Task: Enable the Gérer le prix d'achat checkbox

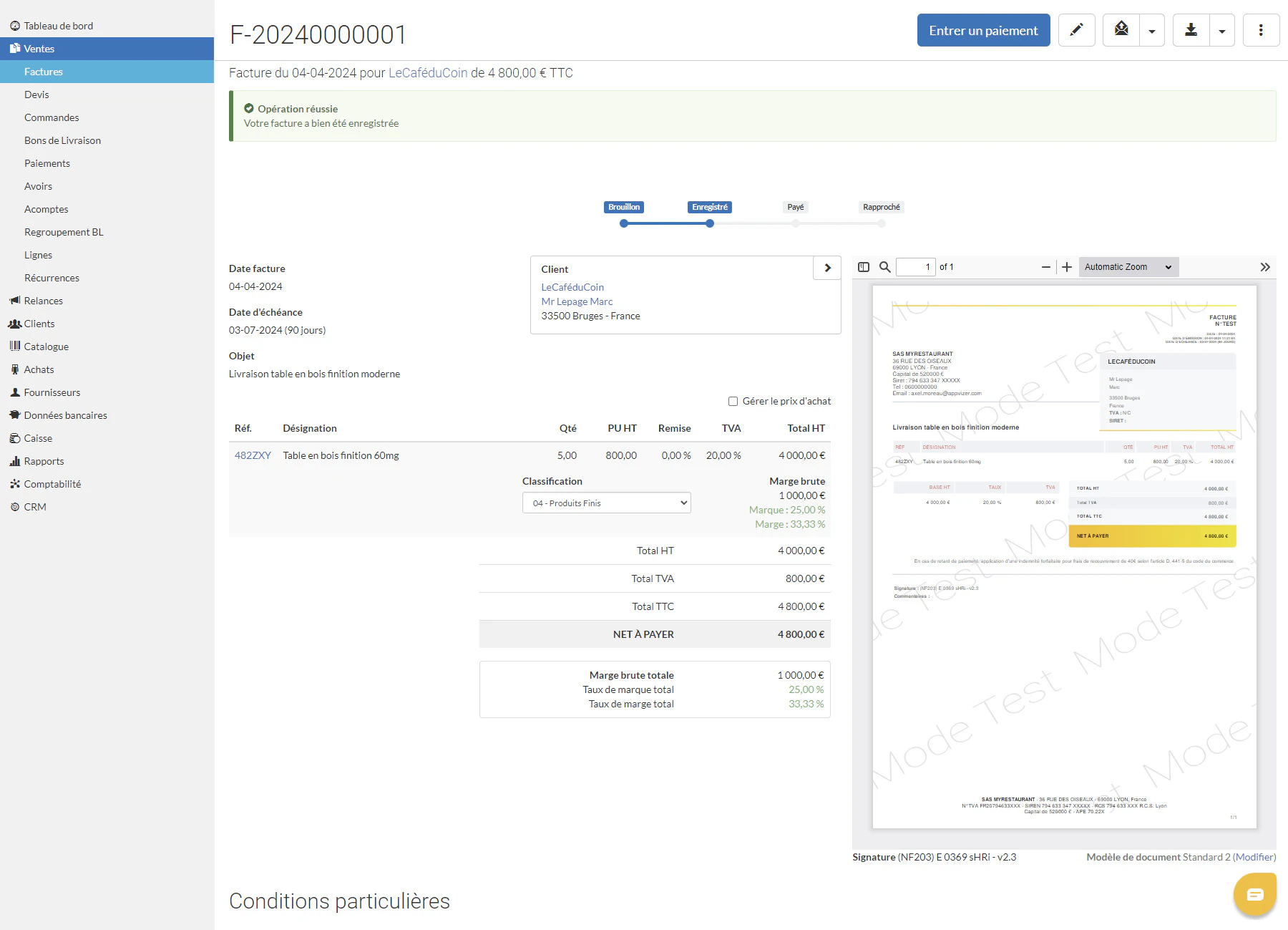Action: point(733,402)
